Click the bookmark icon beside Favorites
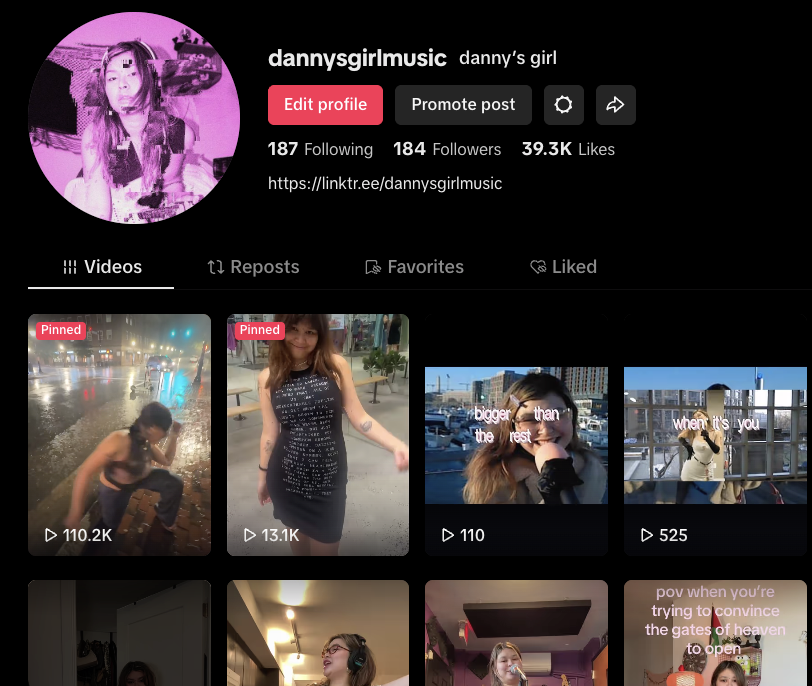 tap(372, 266)
